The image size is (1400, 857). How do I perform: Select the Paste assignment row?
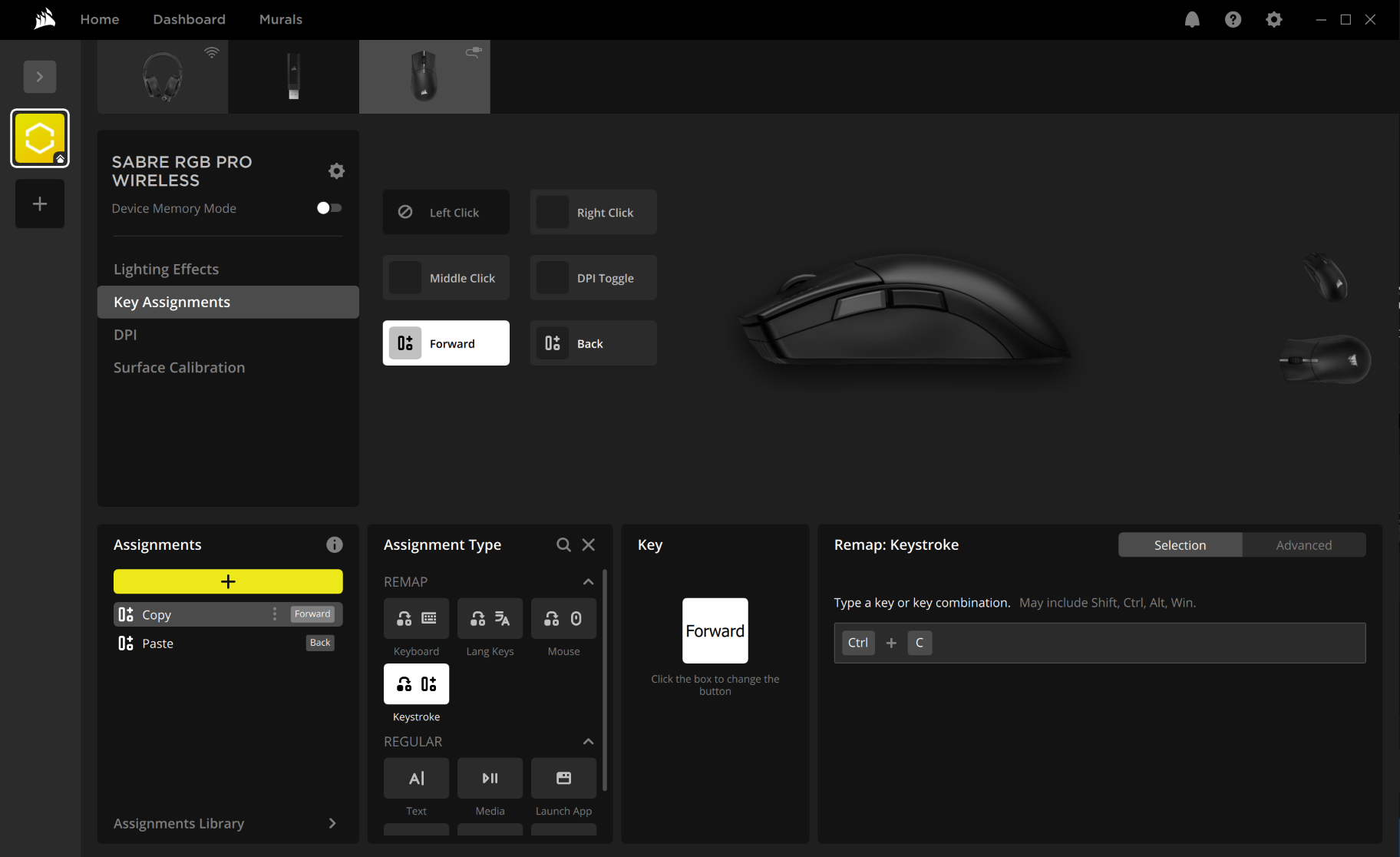pos(228,643)
